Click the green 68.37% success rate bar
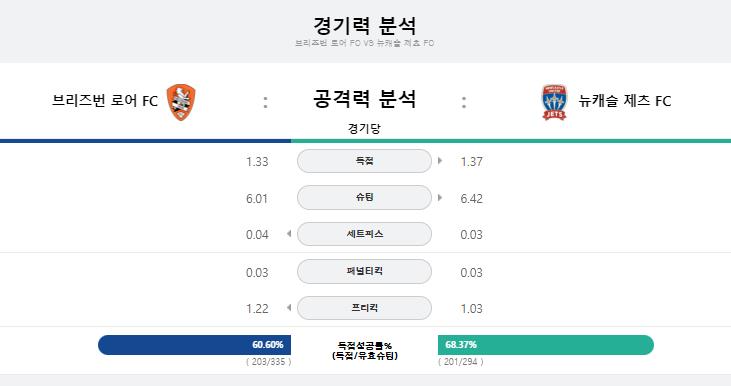 point(546,345)
